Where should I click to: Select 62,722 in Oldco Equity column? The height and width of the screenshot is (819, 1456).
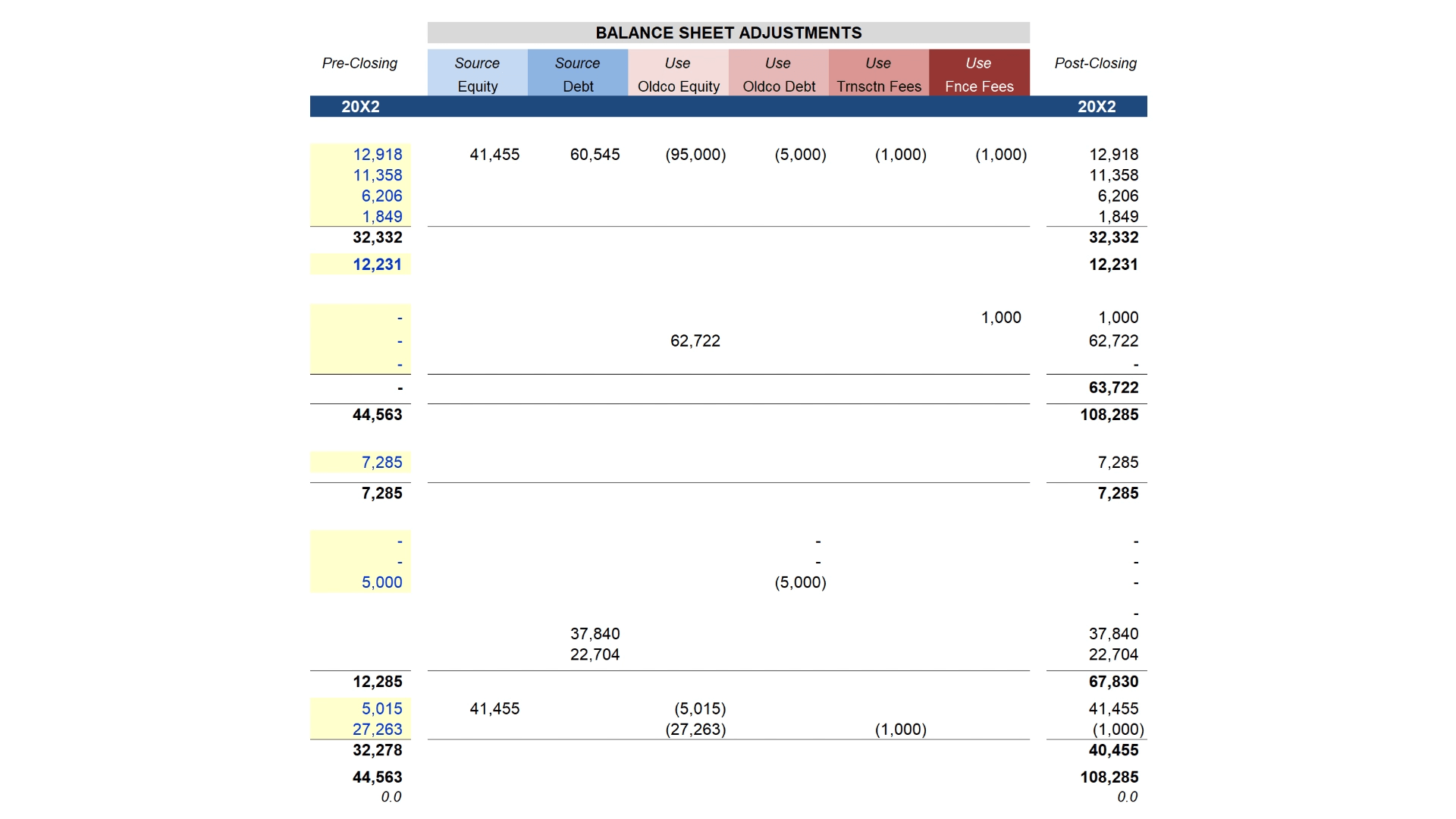[x=695, y=341]
